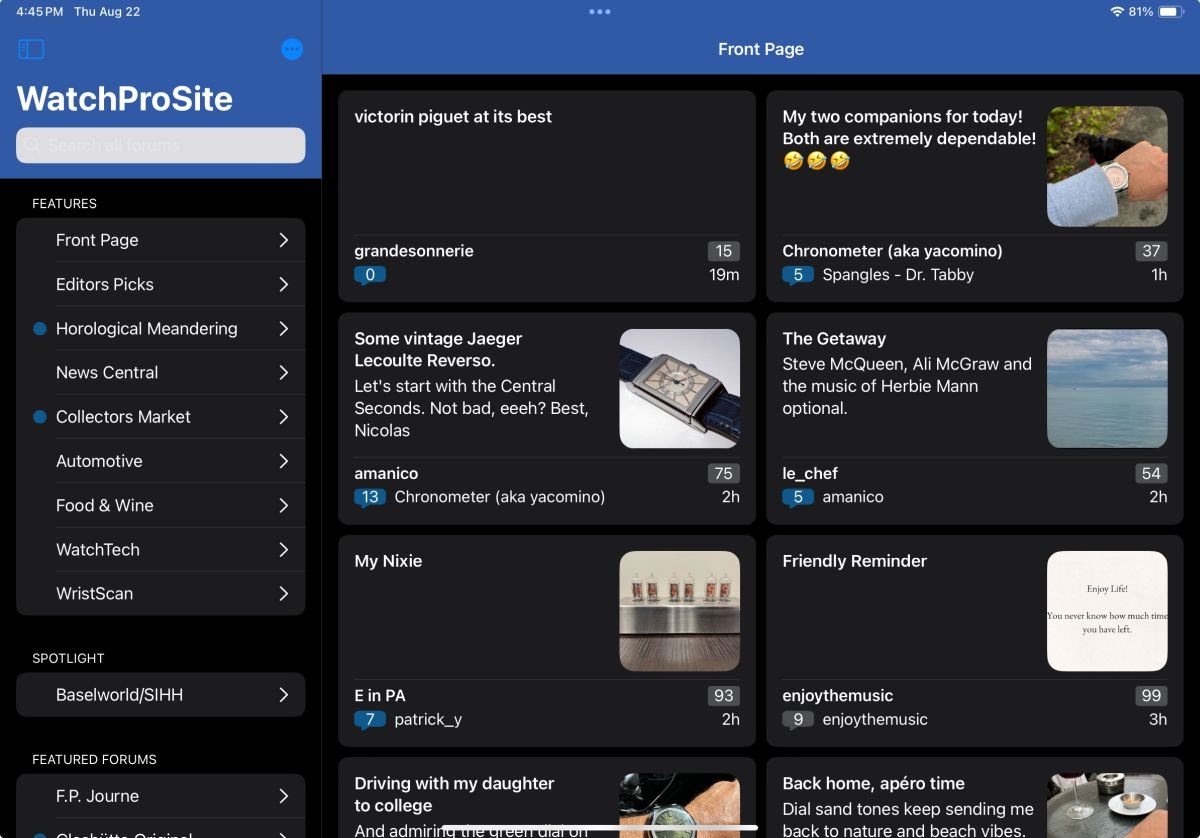Click author name grandesonnerie

pos(414,251)
